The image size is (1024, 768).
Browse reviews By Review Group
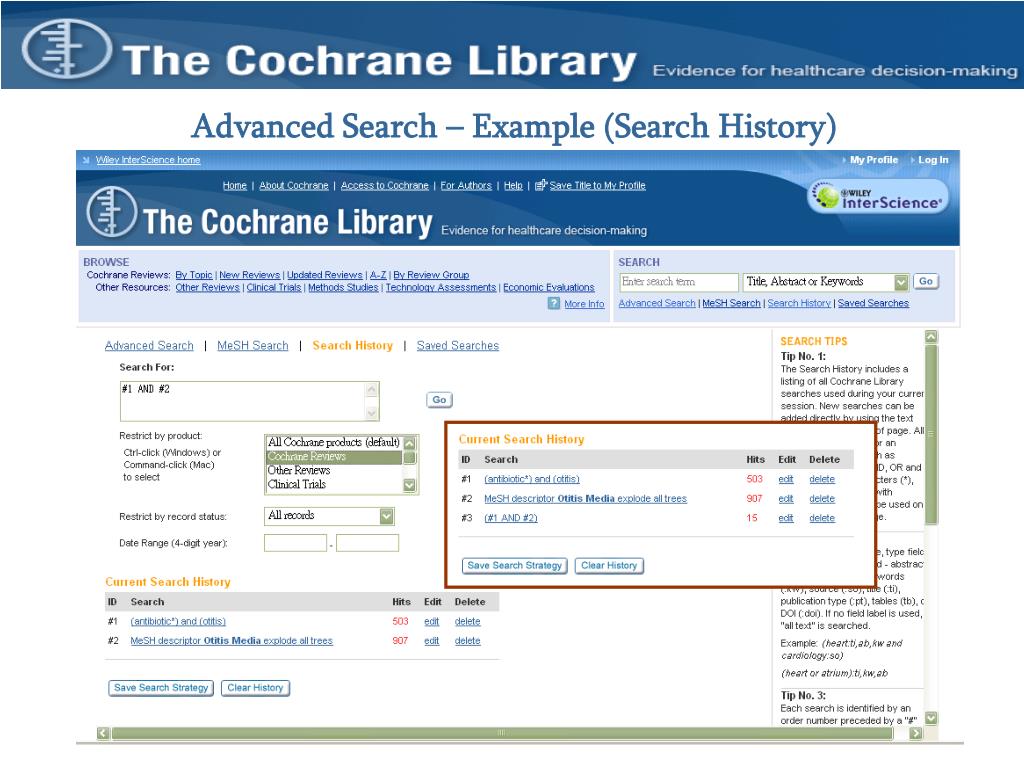[x=431, y=275]
